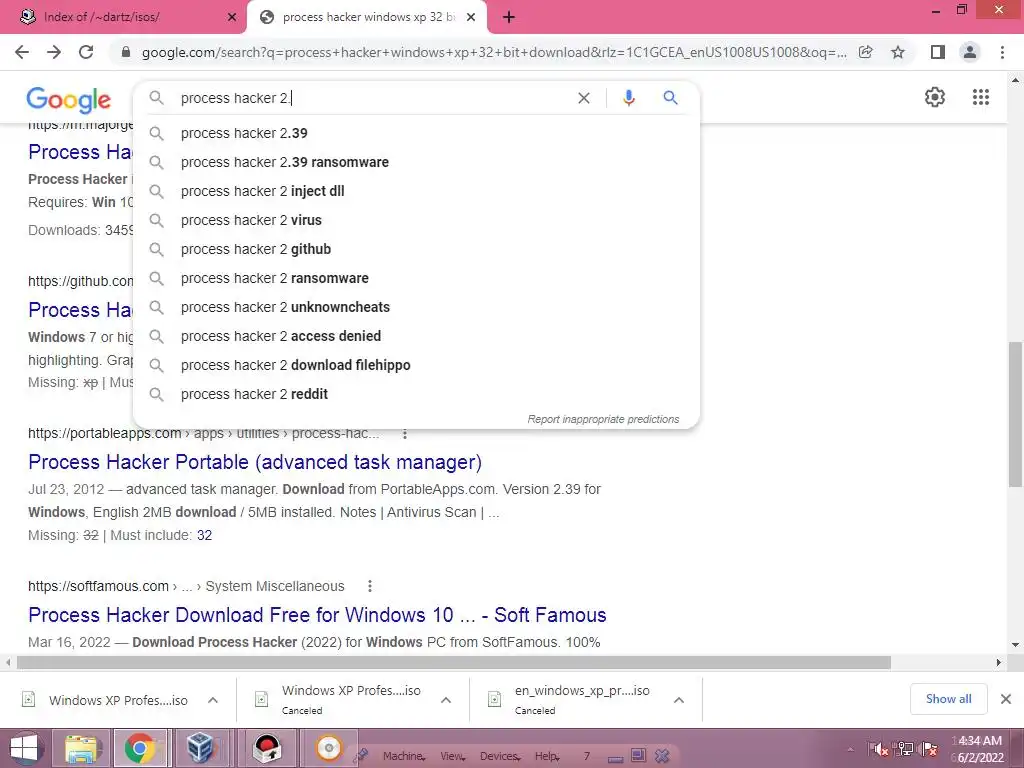The height and width of the screenshot is (768, 1024).
Task: Open more options for softfamous.com result
Action: click(370, 586)
